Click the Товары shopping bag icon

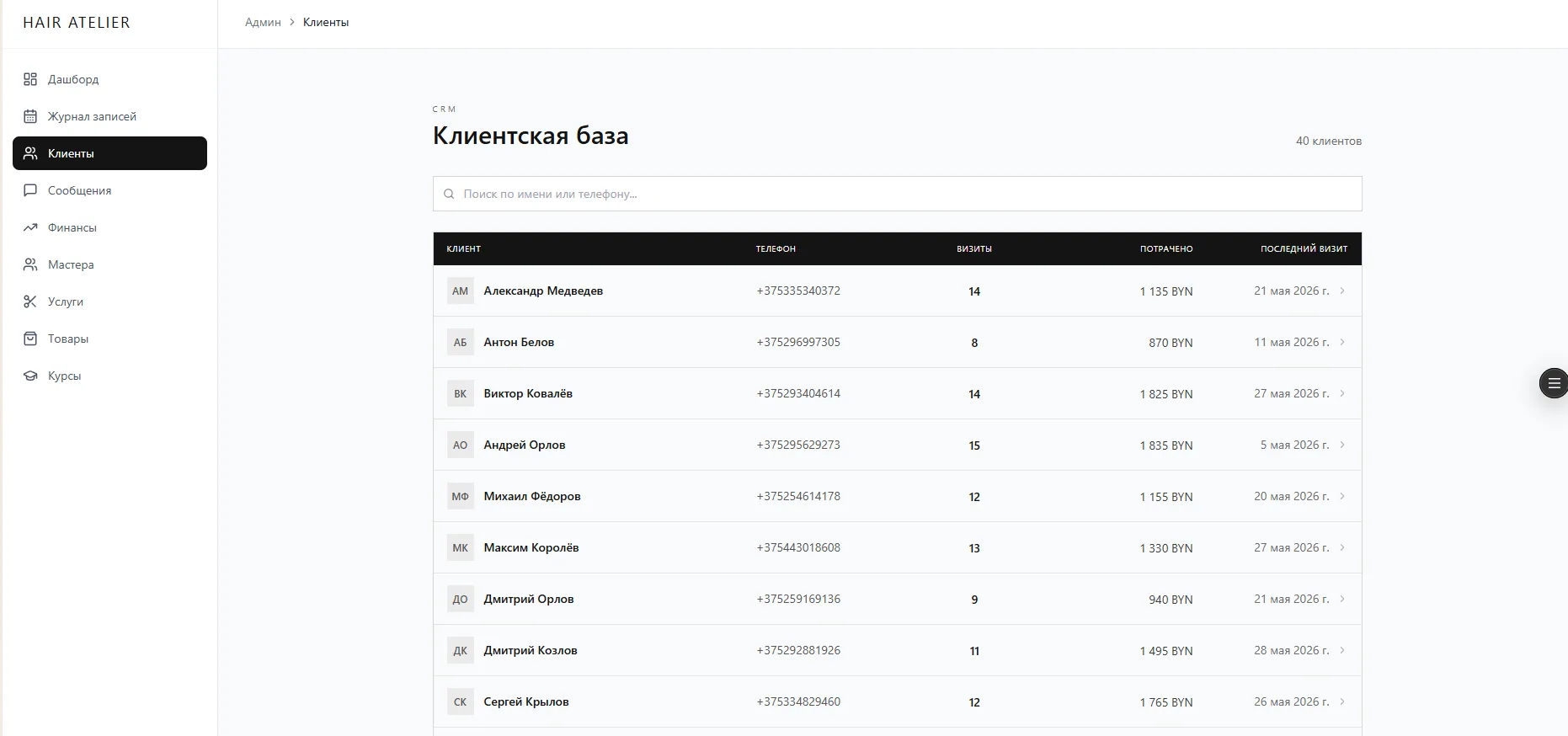[30, 339]
